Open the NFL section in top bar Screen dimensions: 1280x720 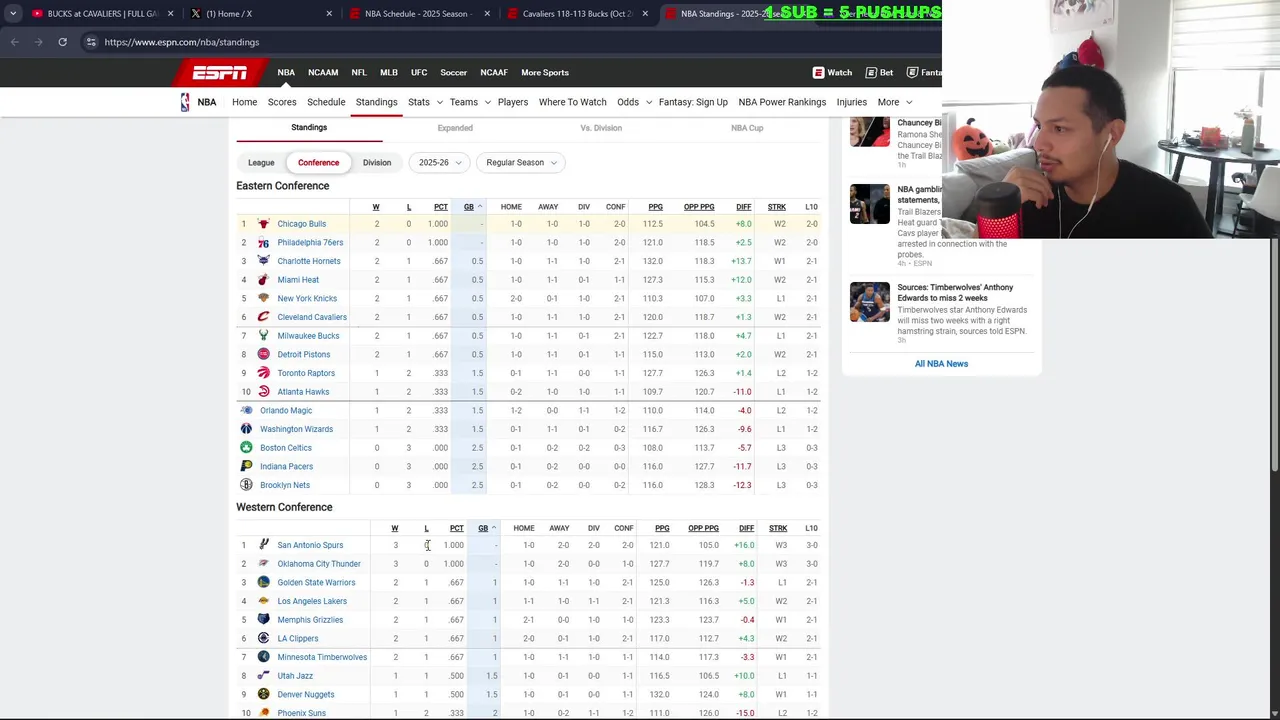359,72
